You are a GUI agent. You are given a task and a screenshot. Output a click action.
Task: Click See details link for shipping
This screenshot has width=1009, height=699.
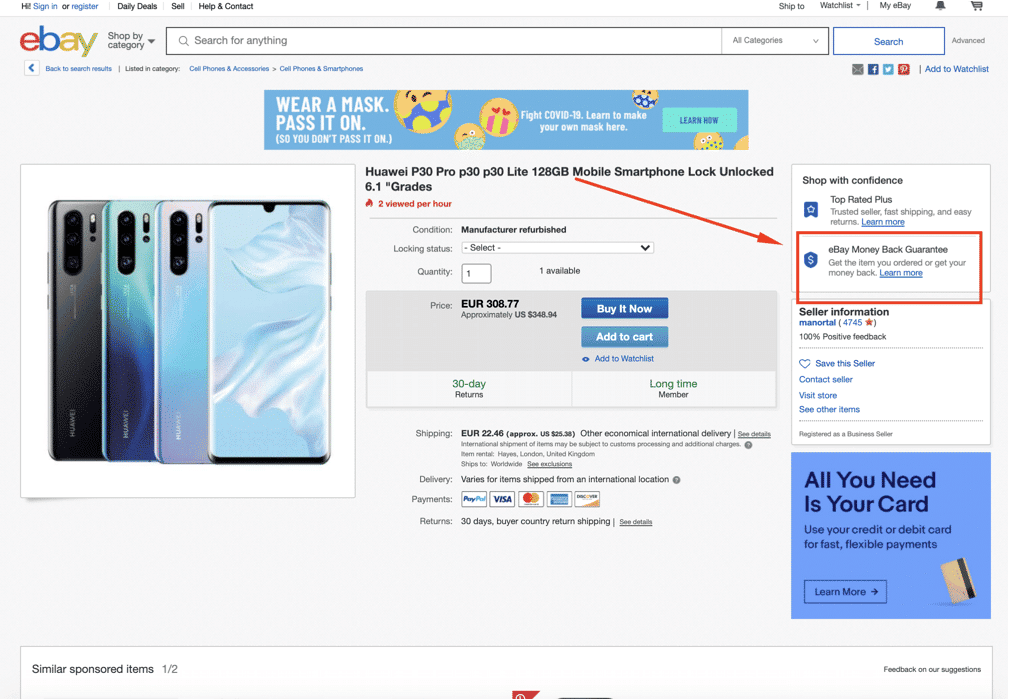tap(754, 434)
